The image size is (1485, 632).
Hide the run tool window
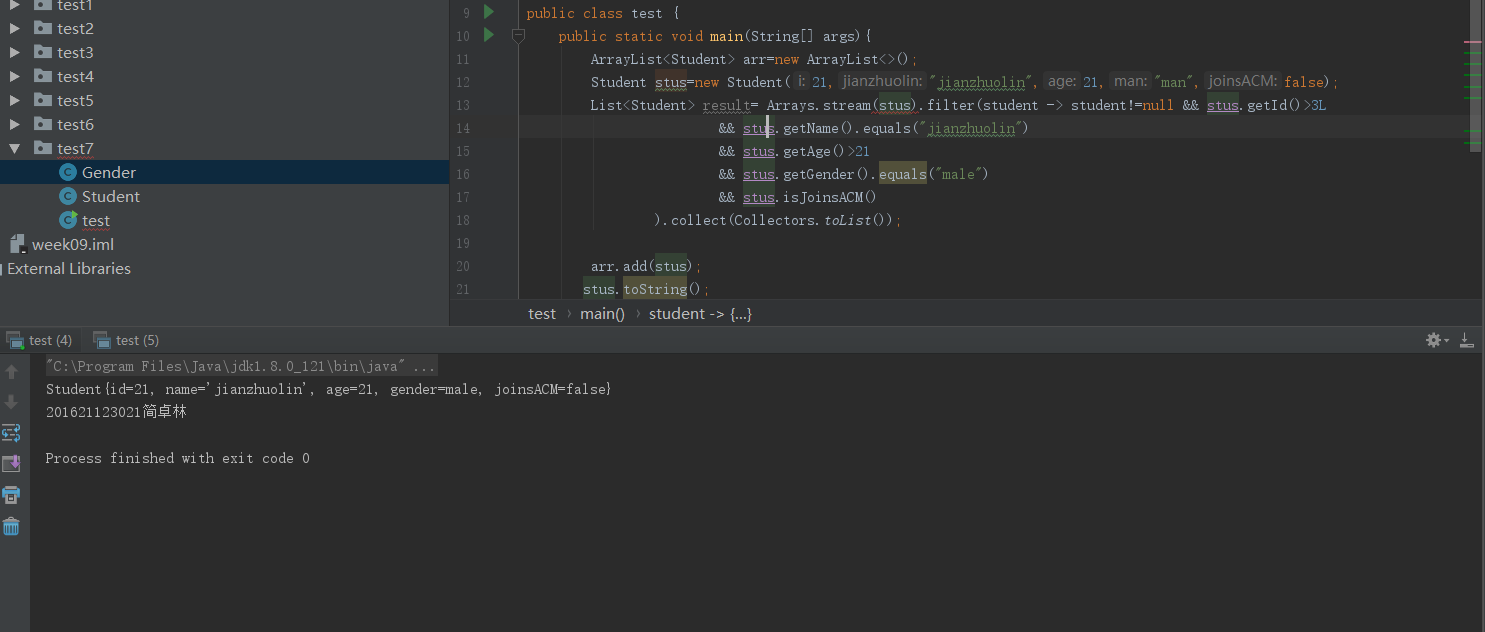pyautogui.click(x=1467, y=340)
